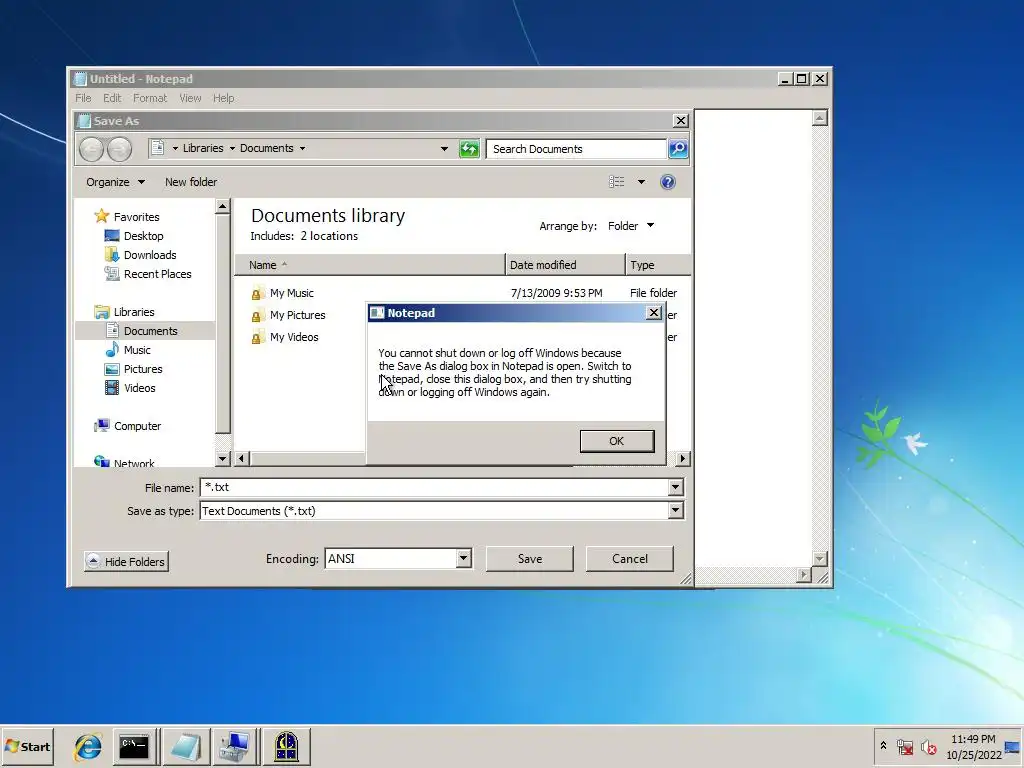Image resolution: width=1024 pixels, height=768 pixels.
Task: Expand the Documents breadcrumb arrow
Action: click(x=302, y=148)
